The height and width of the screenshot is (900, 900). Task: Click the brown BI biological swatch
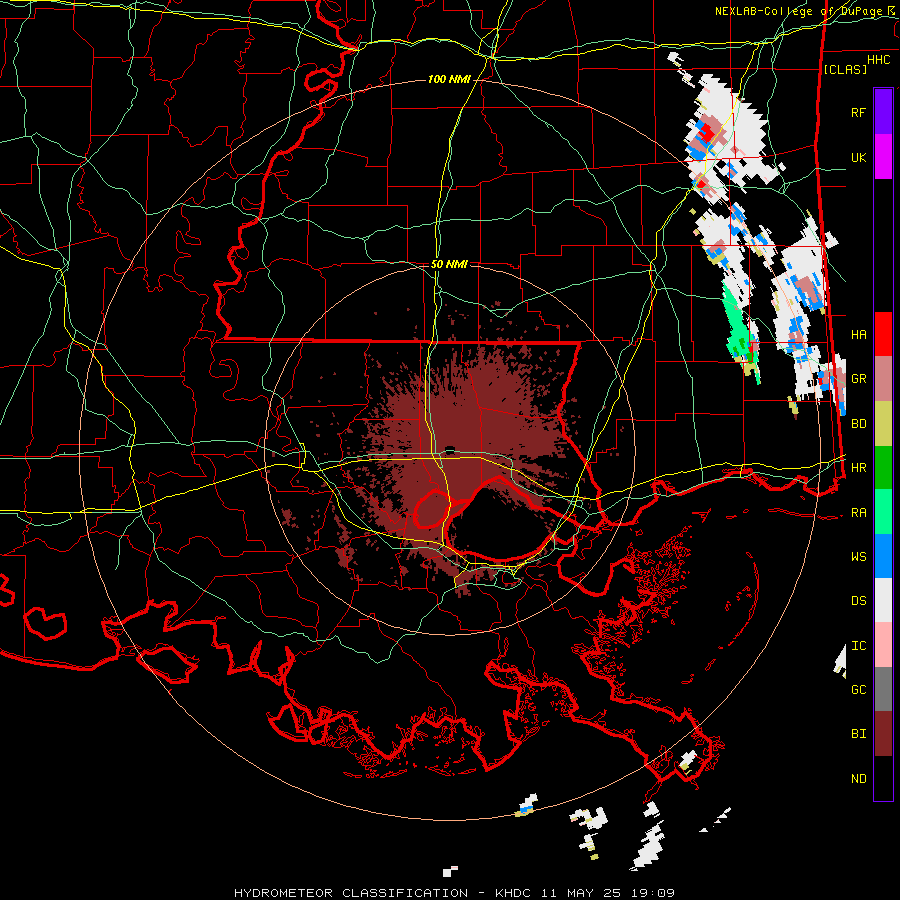(883, 734)
